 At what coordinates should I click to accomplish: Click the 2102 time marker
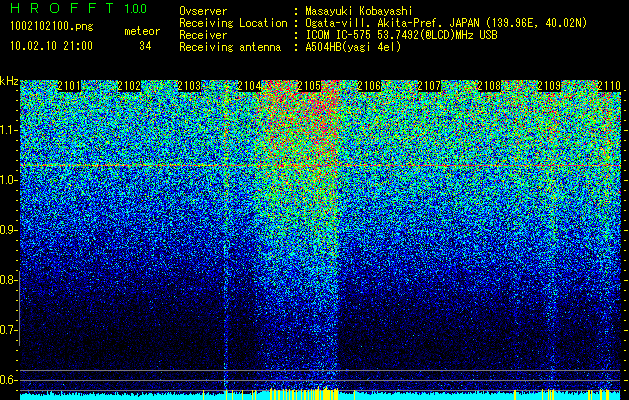129,86
